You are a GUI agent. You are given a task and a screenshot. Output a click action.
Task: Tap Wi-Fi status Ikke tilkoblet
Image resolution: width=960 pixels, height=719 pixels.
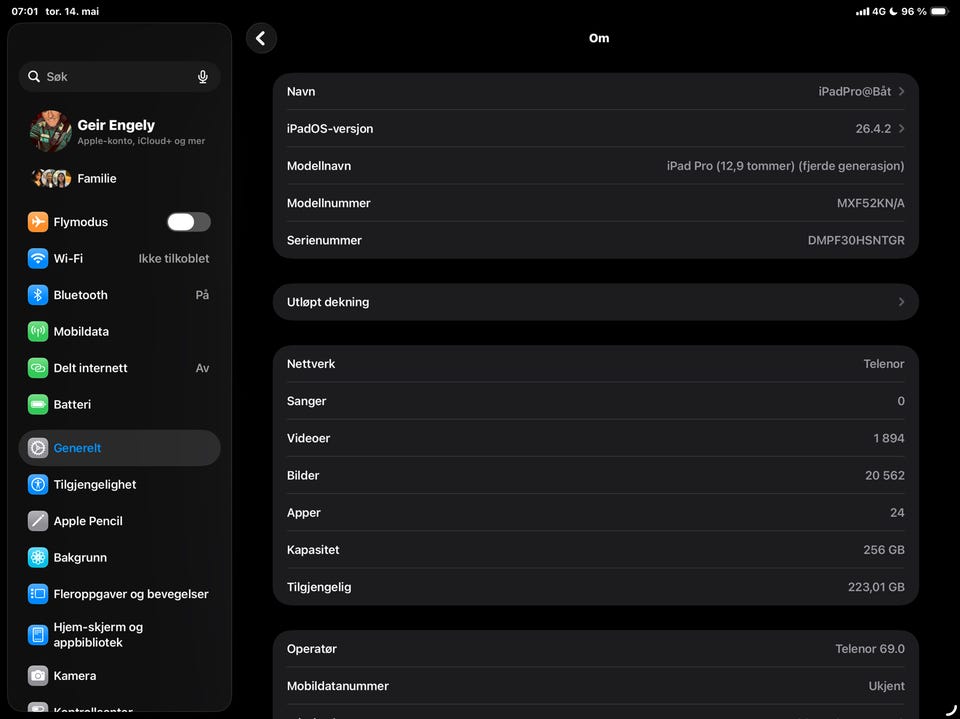pos(174,258)
